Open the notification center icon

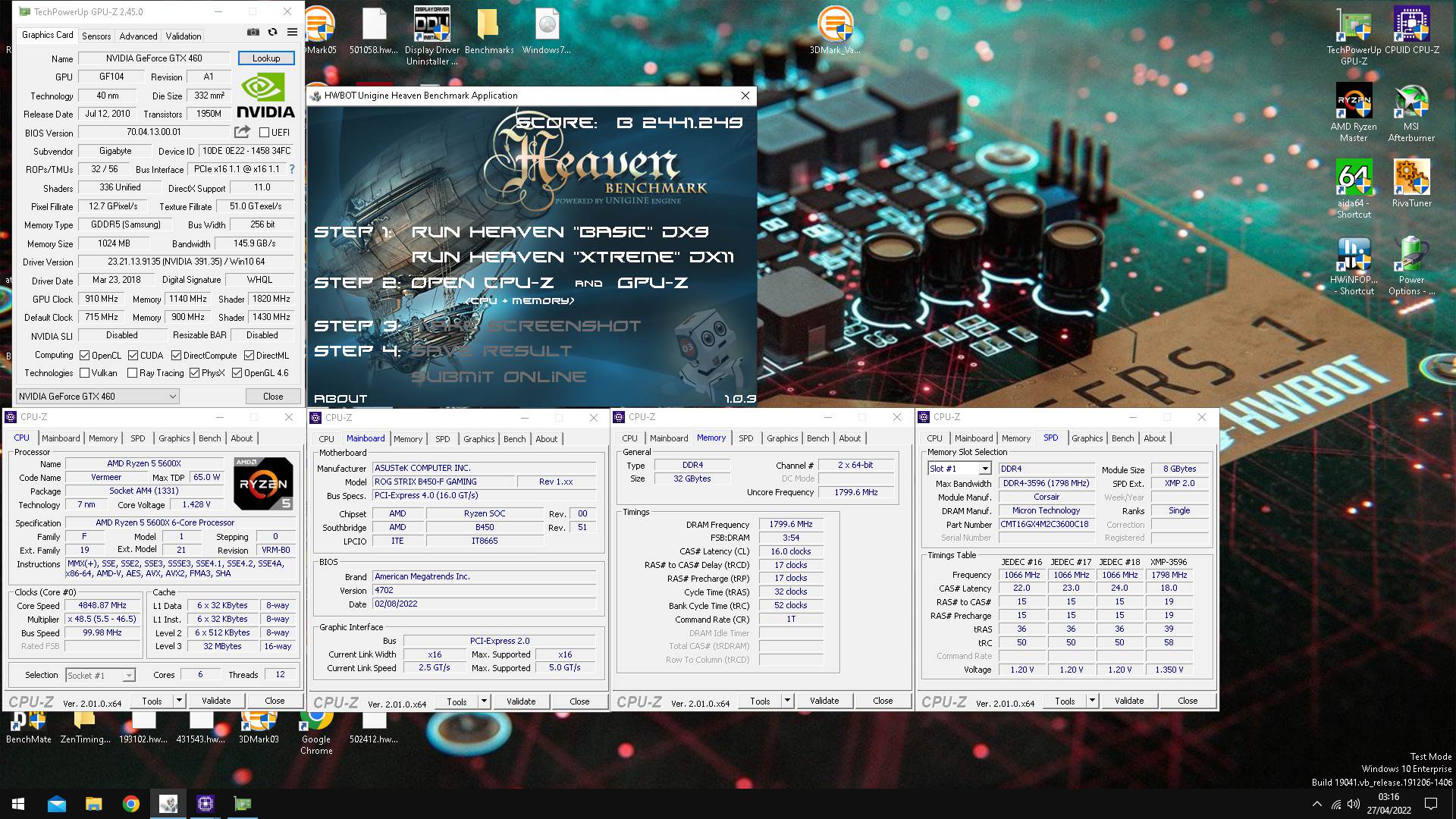(x=1431, y=804)
